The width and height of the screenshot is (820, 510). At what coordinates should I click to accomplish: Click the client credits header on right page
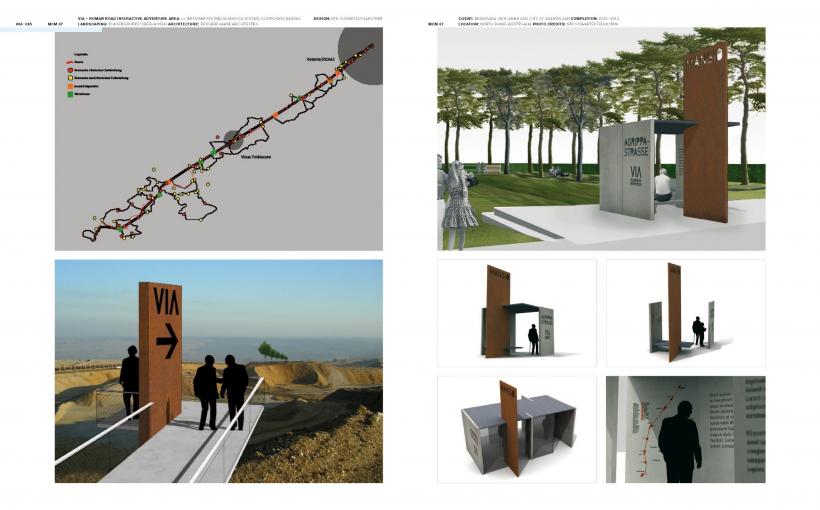[x=560, y=18]
